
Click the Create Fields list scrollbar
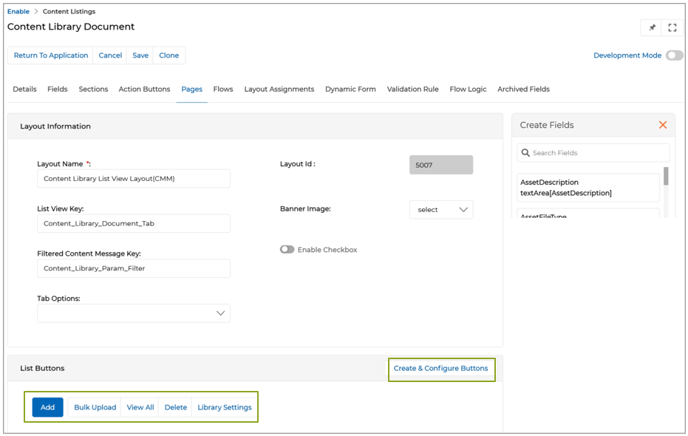click(666, 178)
